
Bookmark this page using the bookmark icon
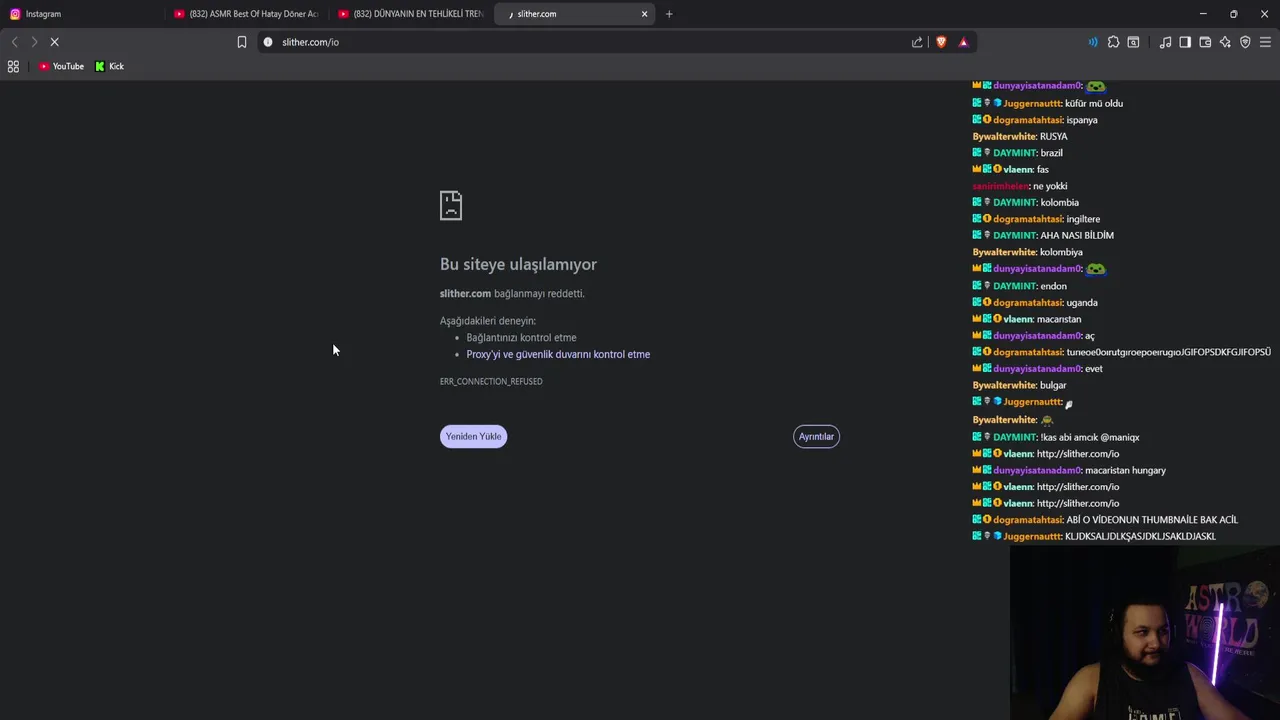pos(242,42)
